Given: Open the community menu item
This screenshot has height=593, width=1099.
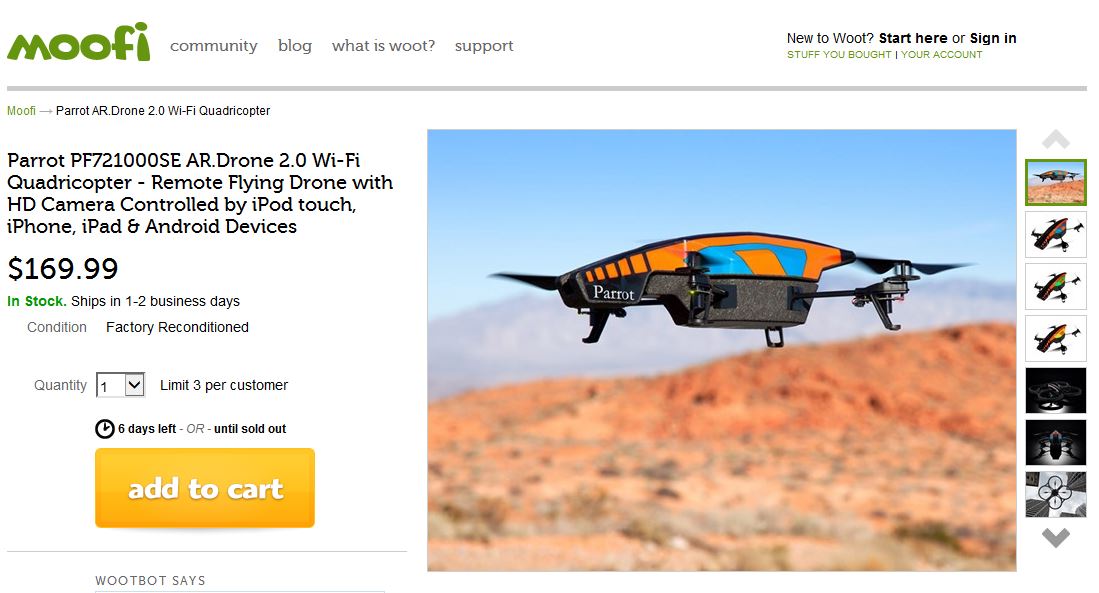Looking at the screenshot, I should [214, 46].
